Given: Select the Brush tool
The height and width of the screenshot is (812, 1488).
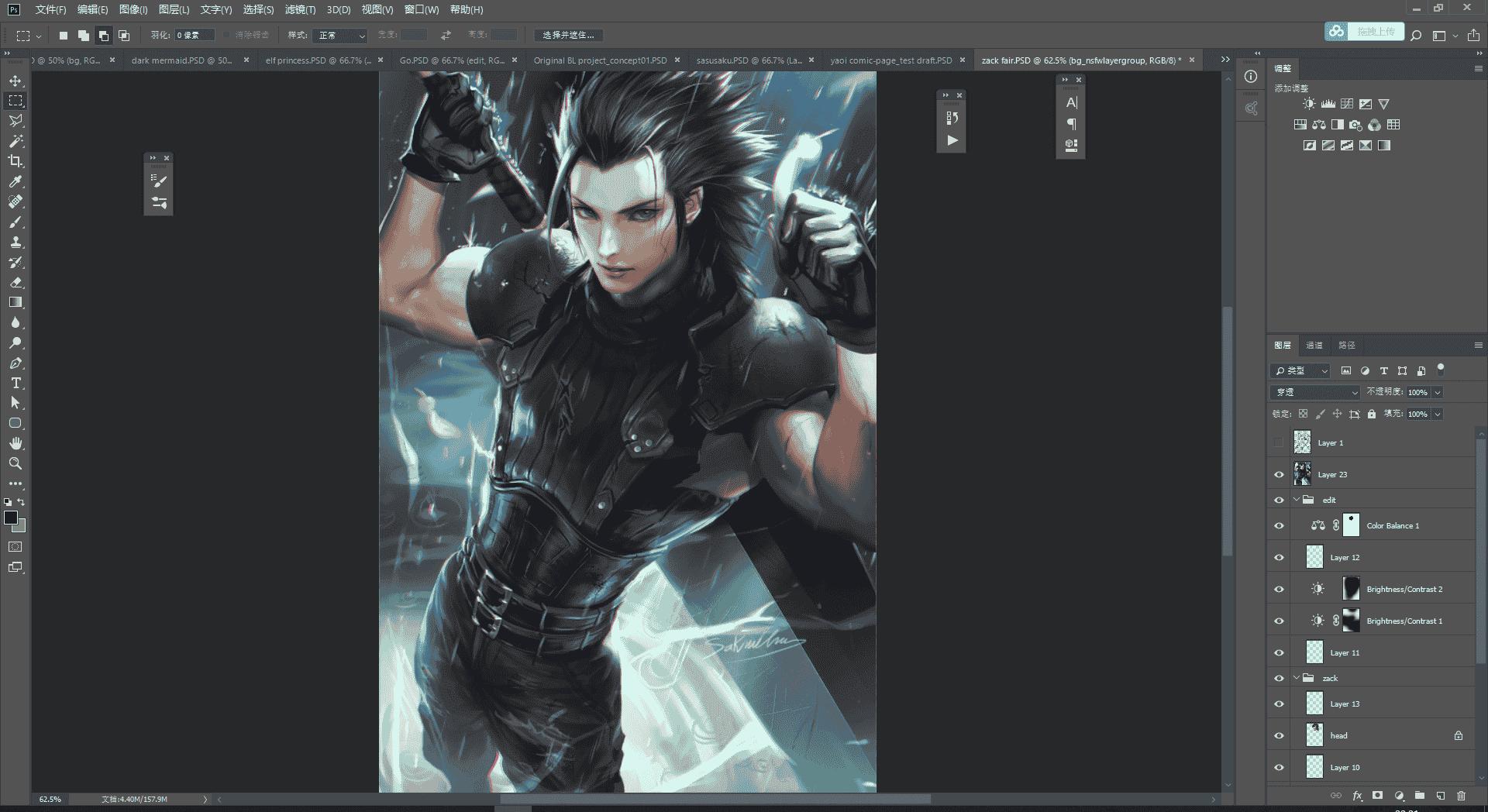Looking at the screenshot, I should (x=15, y=222).
